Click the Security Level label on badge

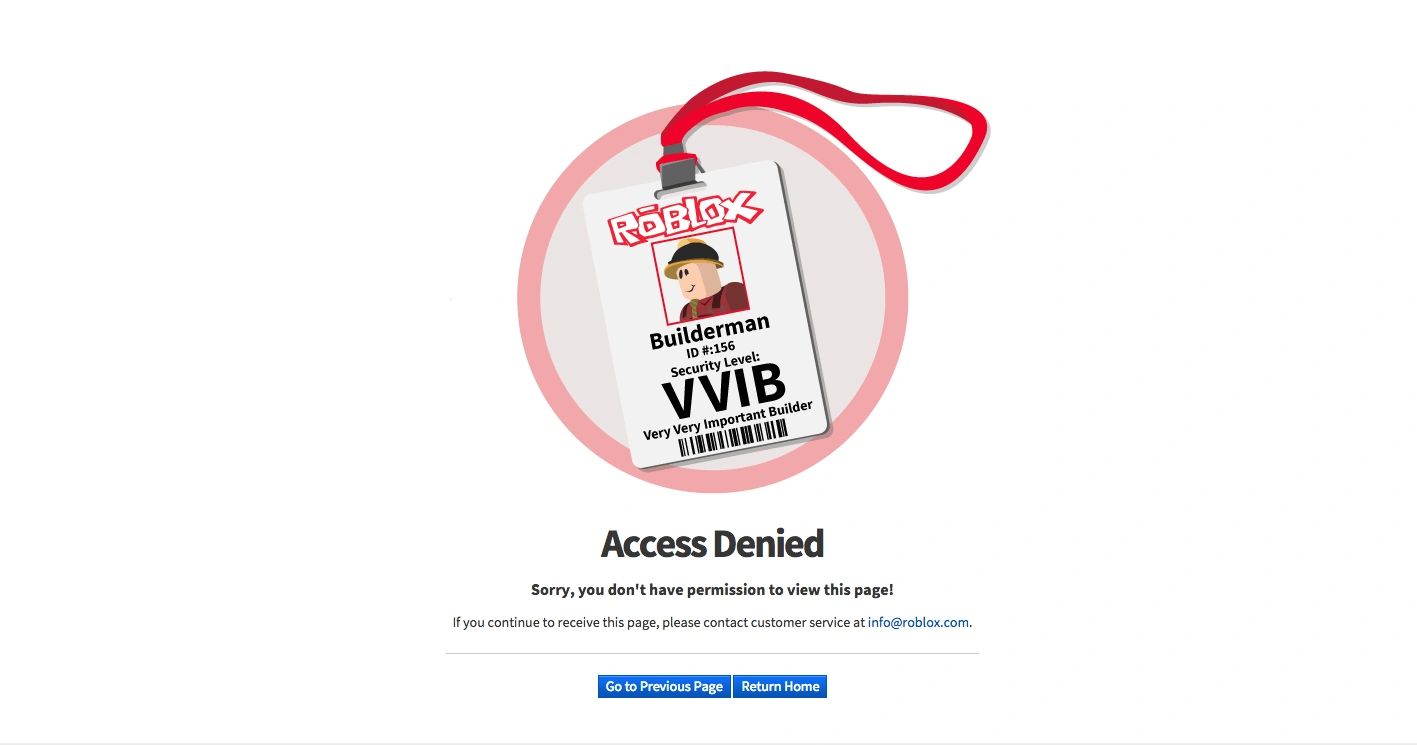[715, 363]
